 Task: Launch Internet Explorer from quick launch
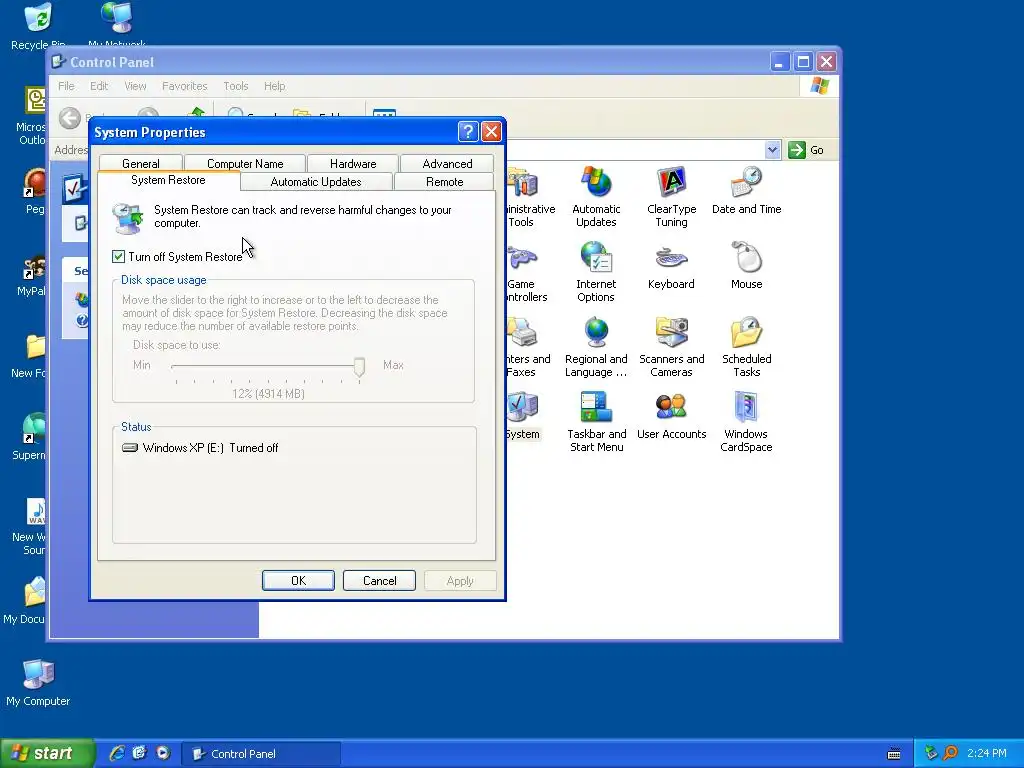(117, 753)
